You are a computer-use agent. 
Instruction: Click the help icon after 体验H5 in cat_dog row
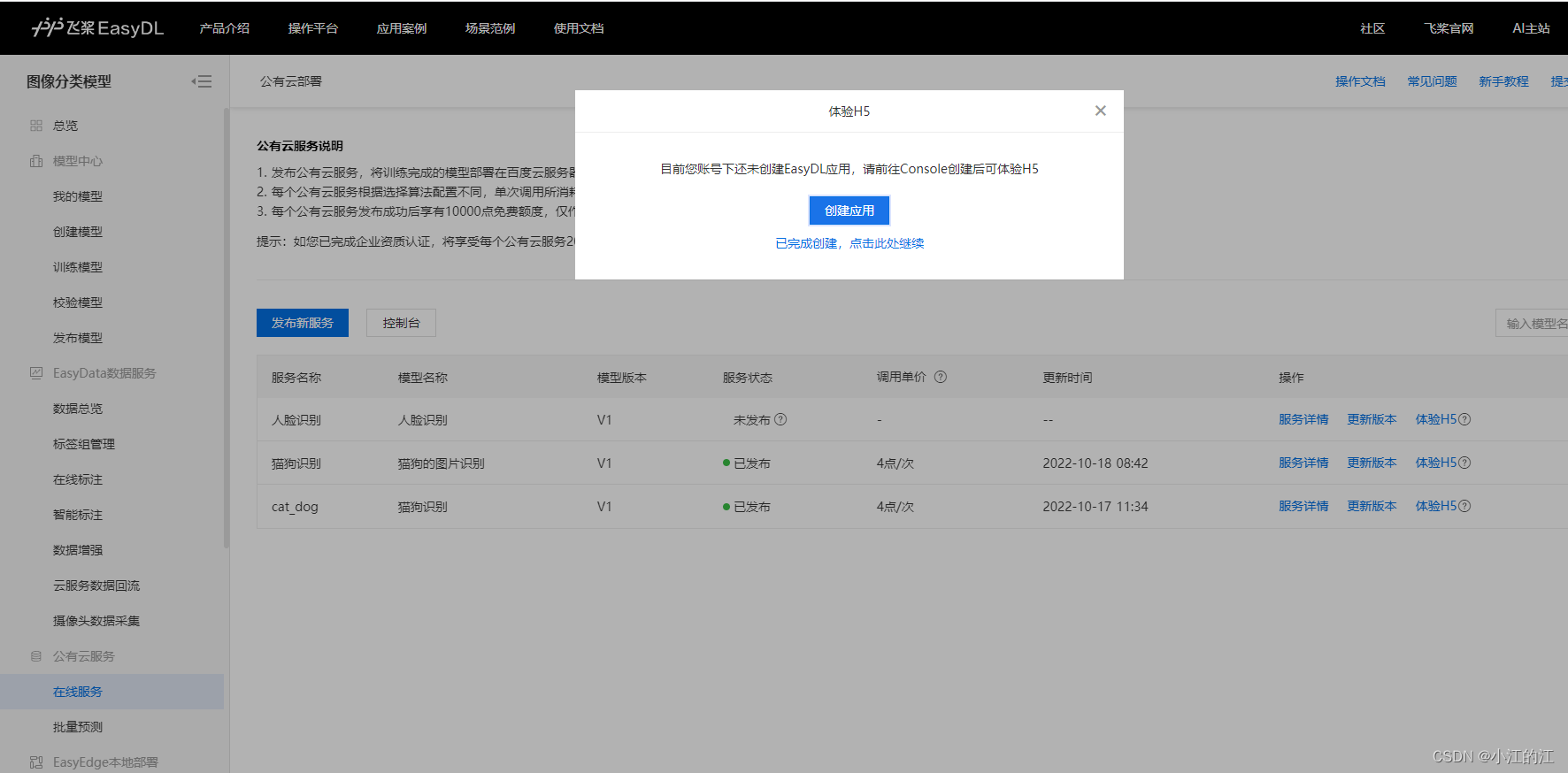tap(1464, 506)
